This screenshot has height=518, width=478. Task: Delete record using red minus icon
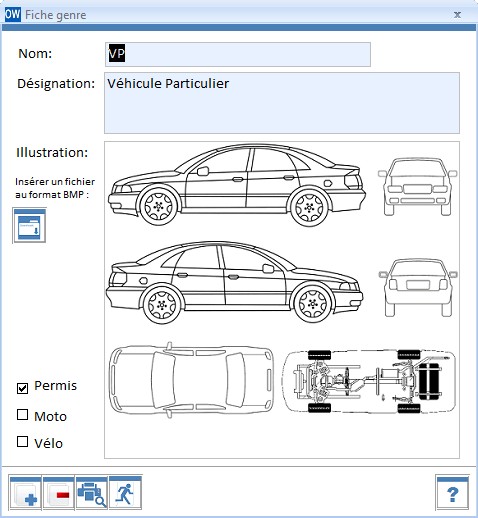coord(59,493)
